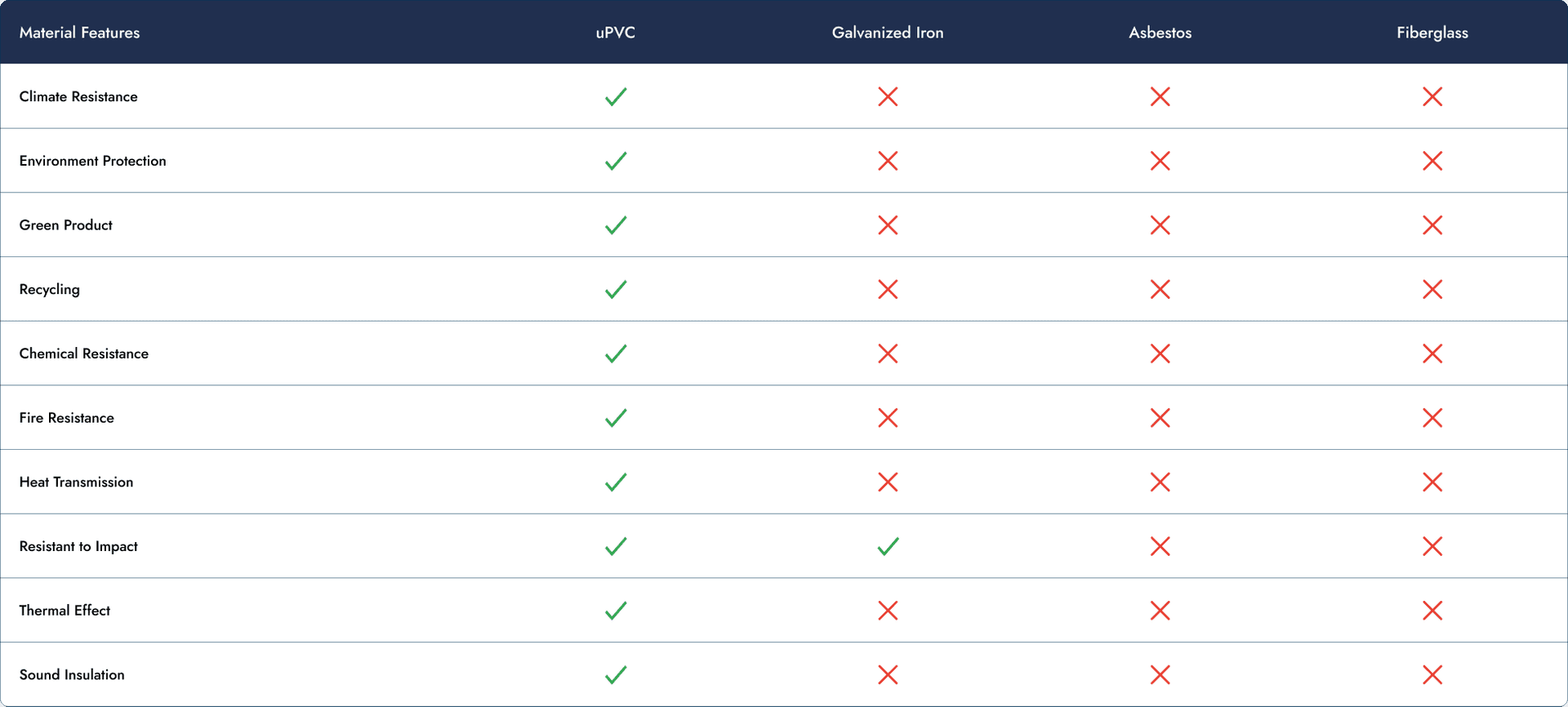The width and height of the screenshot is (1568, 707).
Task: Click the Heat Transmission row label
Action: (76, 482)
